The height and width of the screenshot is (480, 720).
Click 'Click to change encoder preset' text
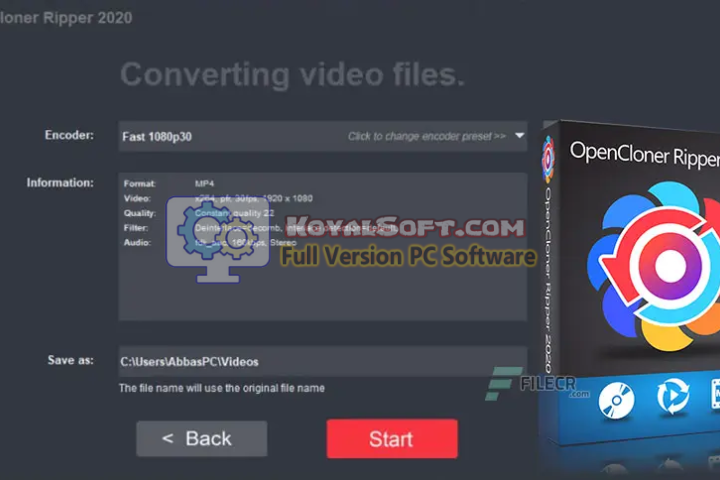pos(427,136)
